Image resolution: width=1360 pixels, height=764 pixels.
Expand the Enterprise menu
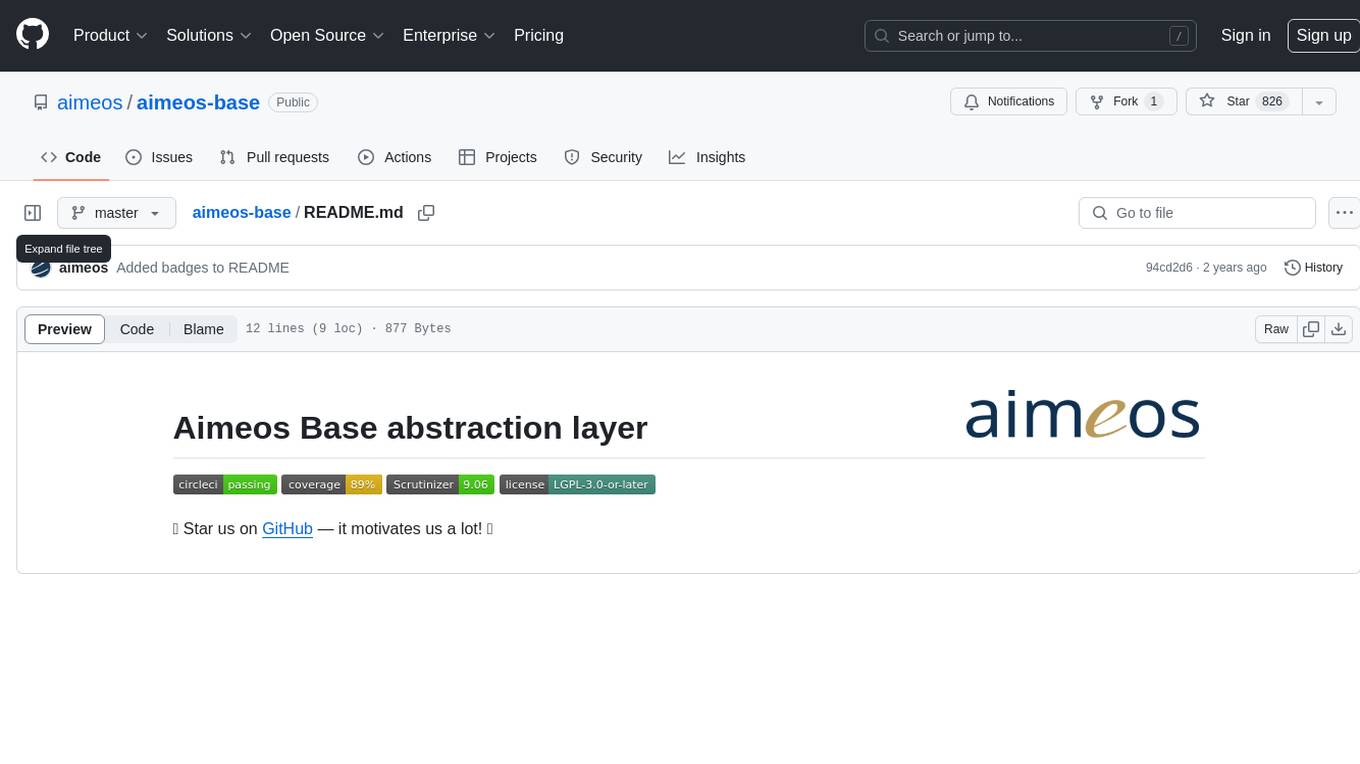pos(449,35)
